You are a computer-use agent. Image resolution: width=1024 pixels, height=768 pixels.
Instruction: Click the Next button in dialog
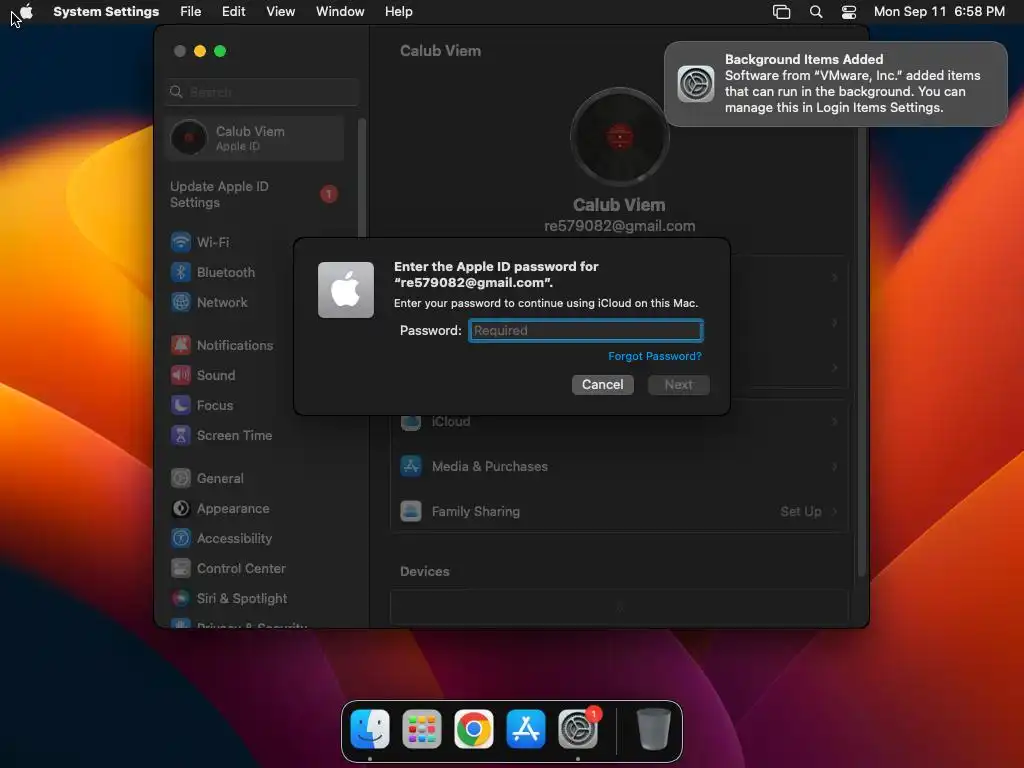[x=679, y=385]
